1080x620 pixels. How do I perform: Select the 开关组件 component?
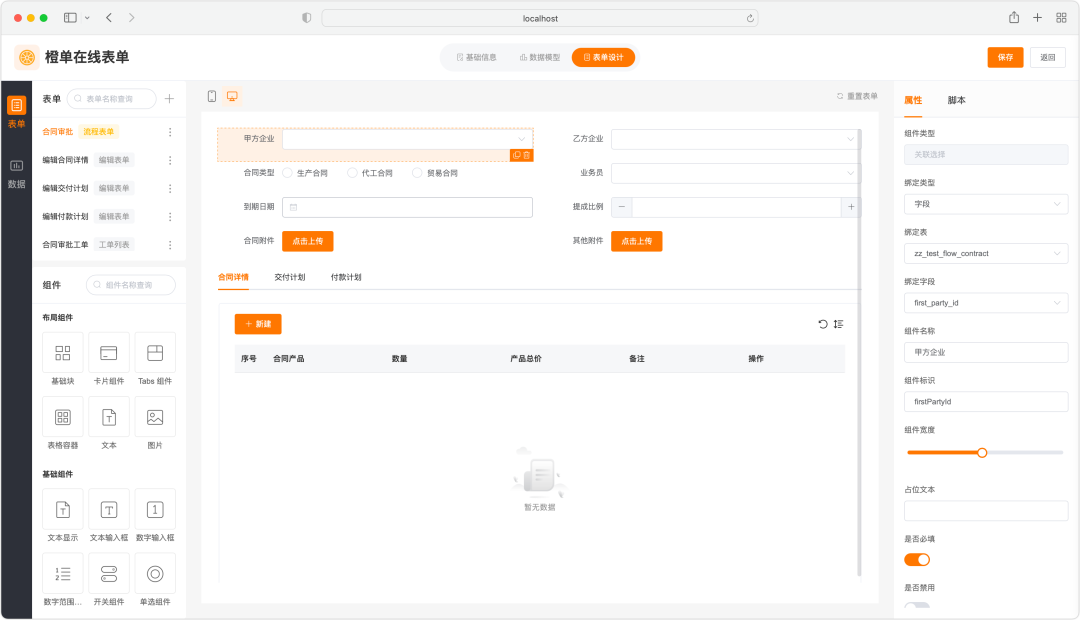[x=109, y=579]
